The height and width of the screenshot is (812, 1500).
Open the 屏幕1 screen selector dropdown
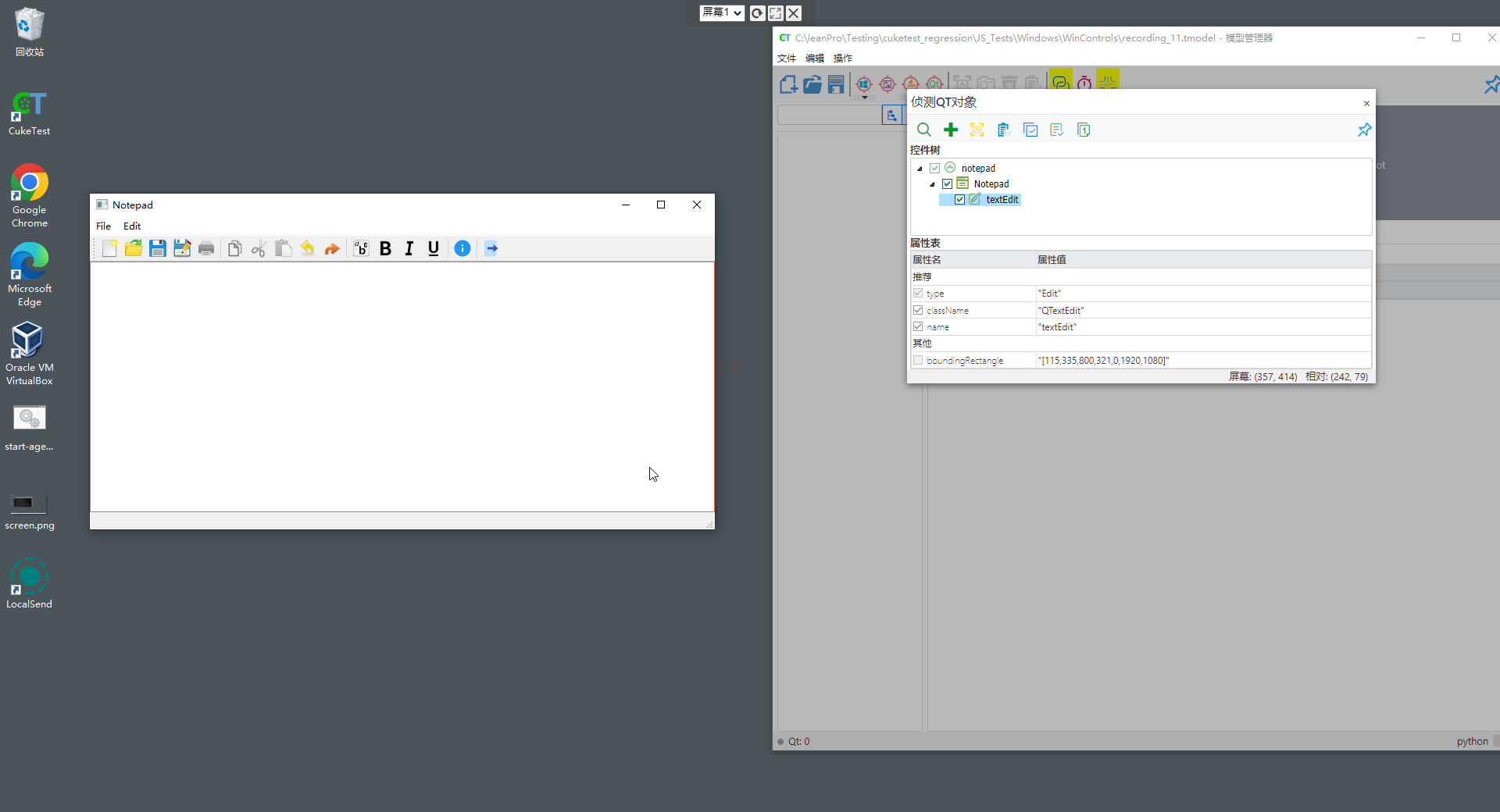coord(721,12)
